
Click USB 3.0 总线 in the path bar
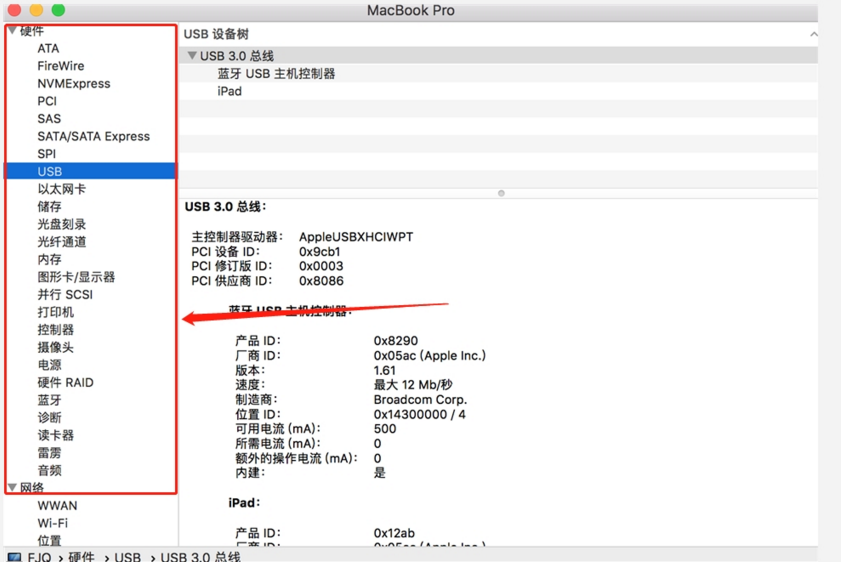pyautogui.click(x=200, y=558)
